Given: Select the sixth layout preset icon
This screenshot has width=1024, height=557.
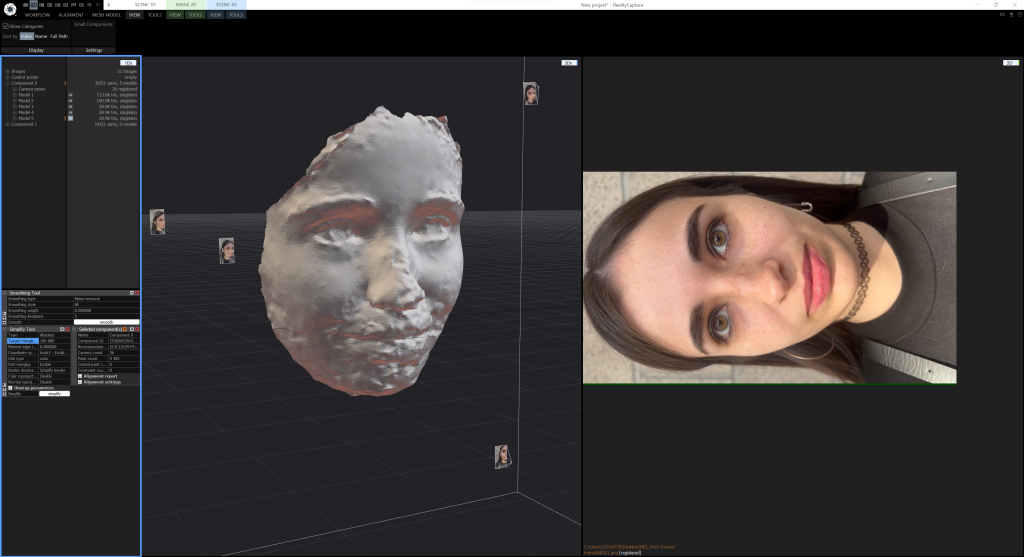Looking at the screenshot, I should coord(65,5).
